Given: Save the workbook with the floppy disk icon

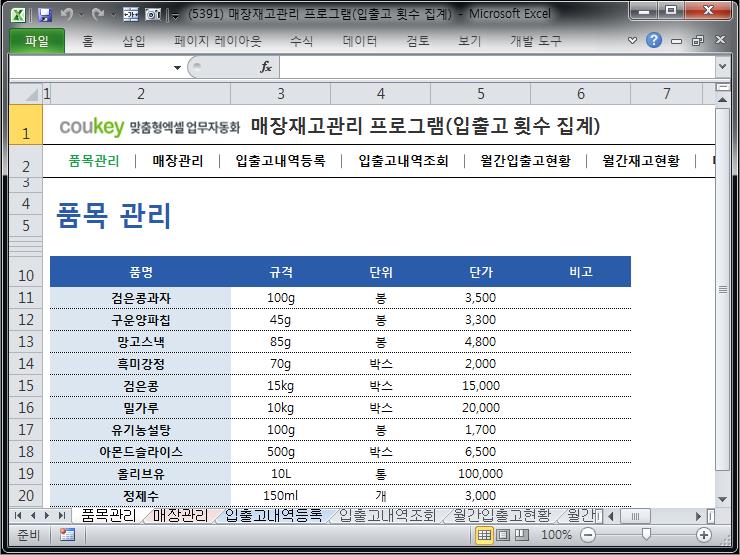Looking at the screenshot, I should coord(44,15).
